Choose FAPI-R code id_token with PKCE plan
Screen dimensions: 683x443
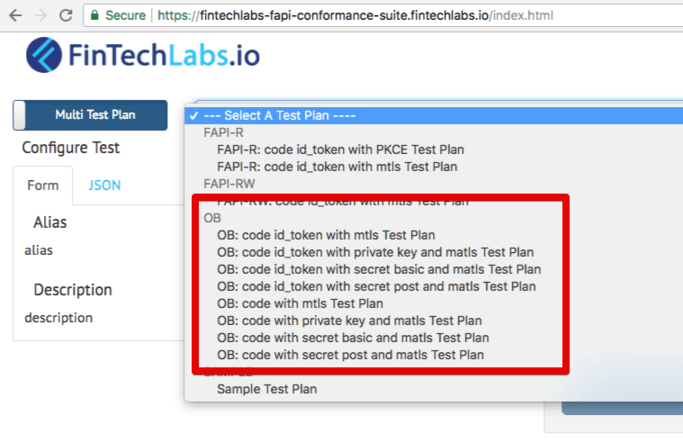pos(340,150)
